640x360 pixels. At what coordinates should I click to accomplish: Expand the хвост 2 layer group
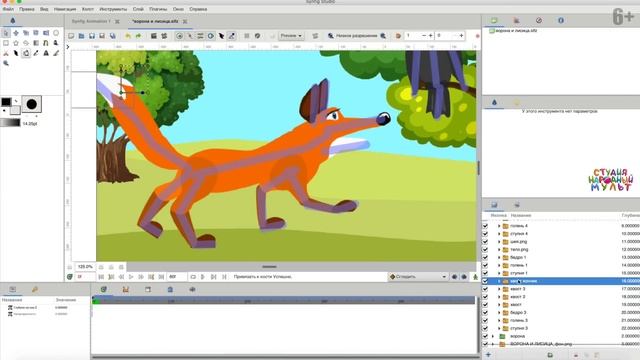[499, 297]
